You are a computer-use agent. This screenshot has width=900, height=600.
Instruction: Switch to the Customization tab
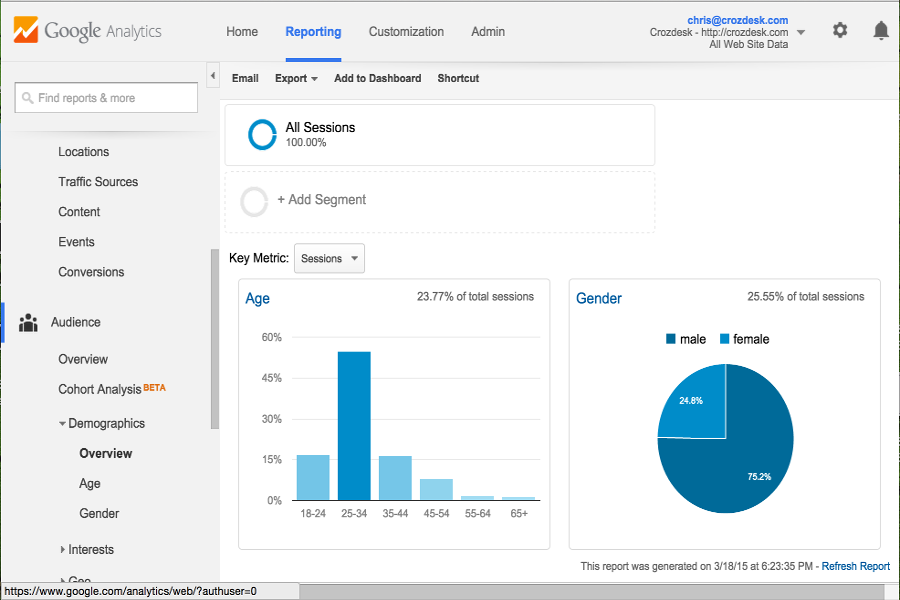click(406, 31)
